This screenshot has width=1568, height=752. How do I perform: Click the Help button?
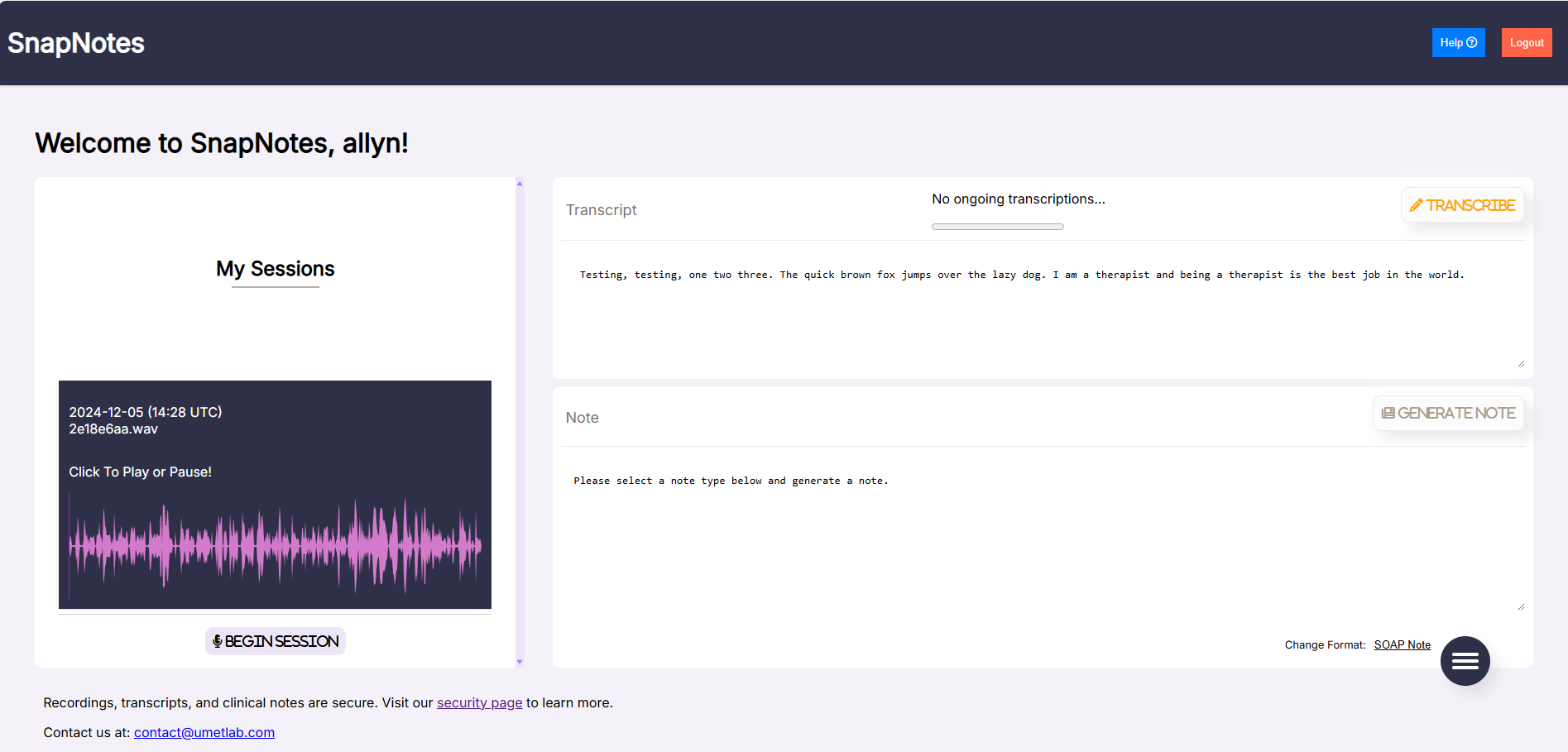coord(1458,43)
